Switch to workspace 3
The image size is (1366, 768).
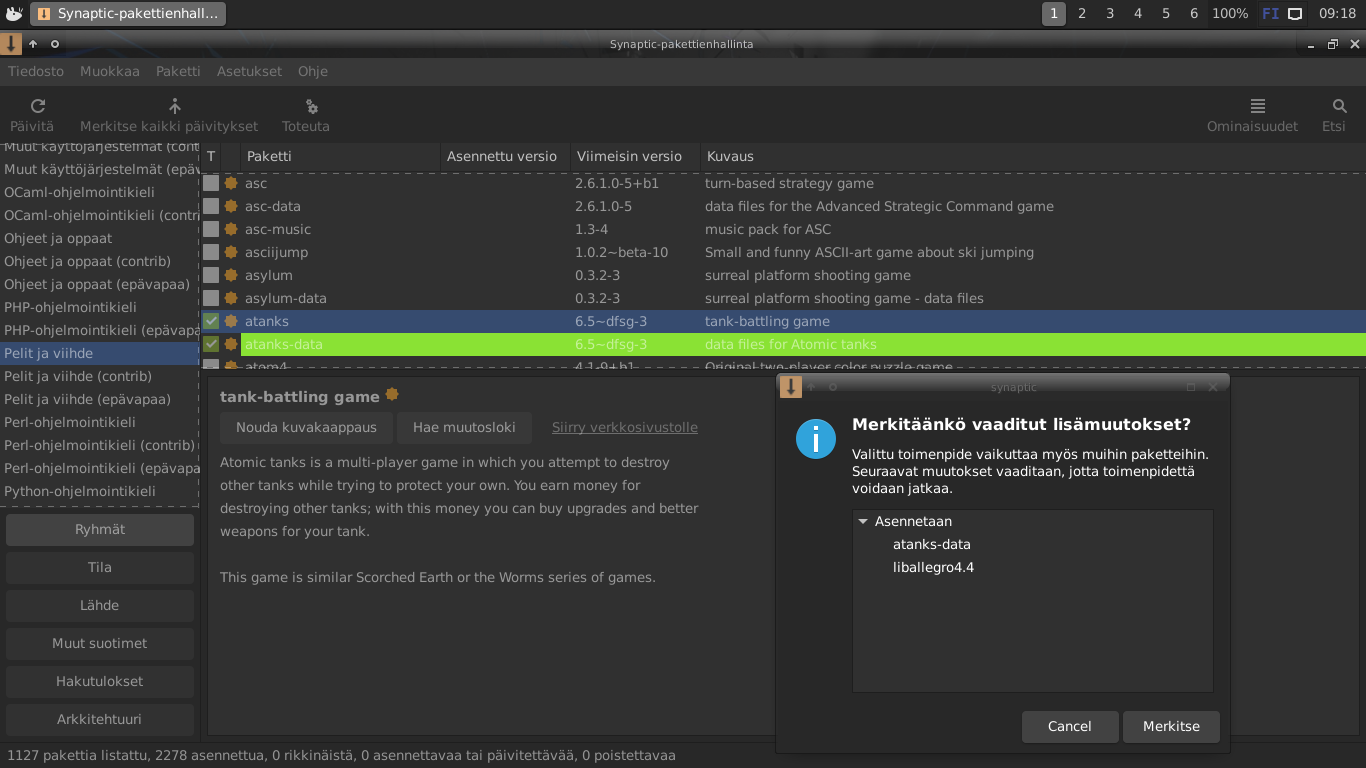pos(1110,14)
